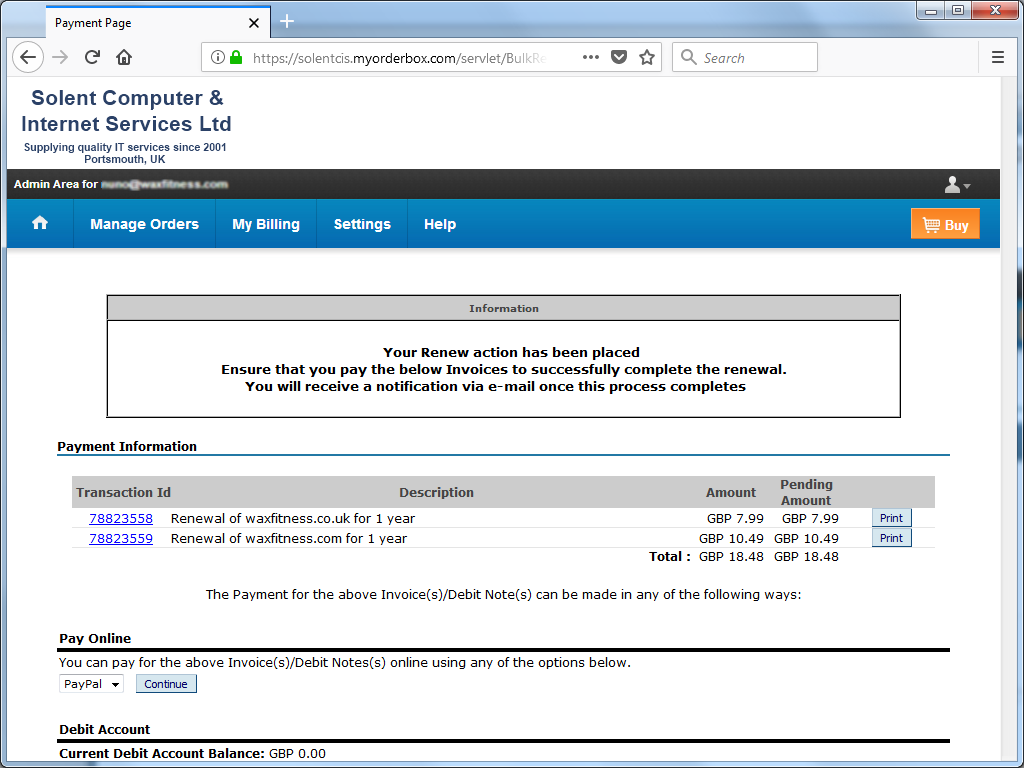This screenshot has width=1024, height=768.
Task: Go back to the previous page
Action: pyautogui.click(x=28, y=57)
